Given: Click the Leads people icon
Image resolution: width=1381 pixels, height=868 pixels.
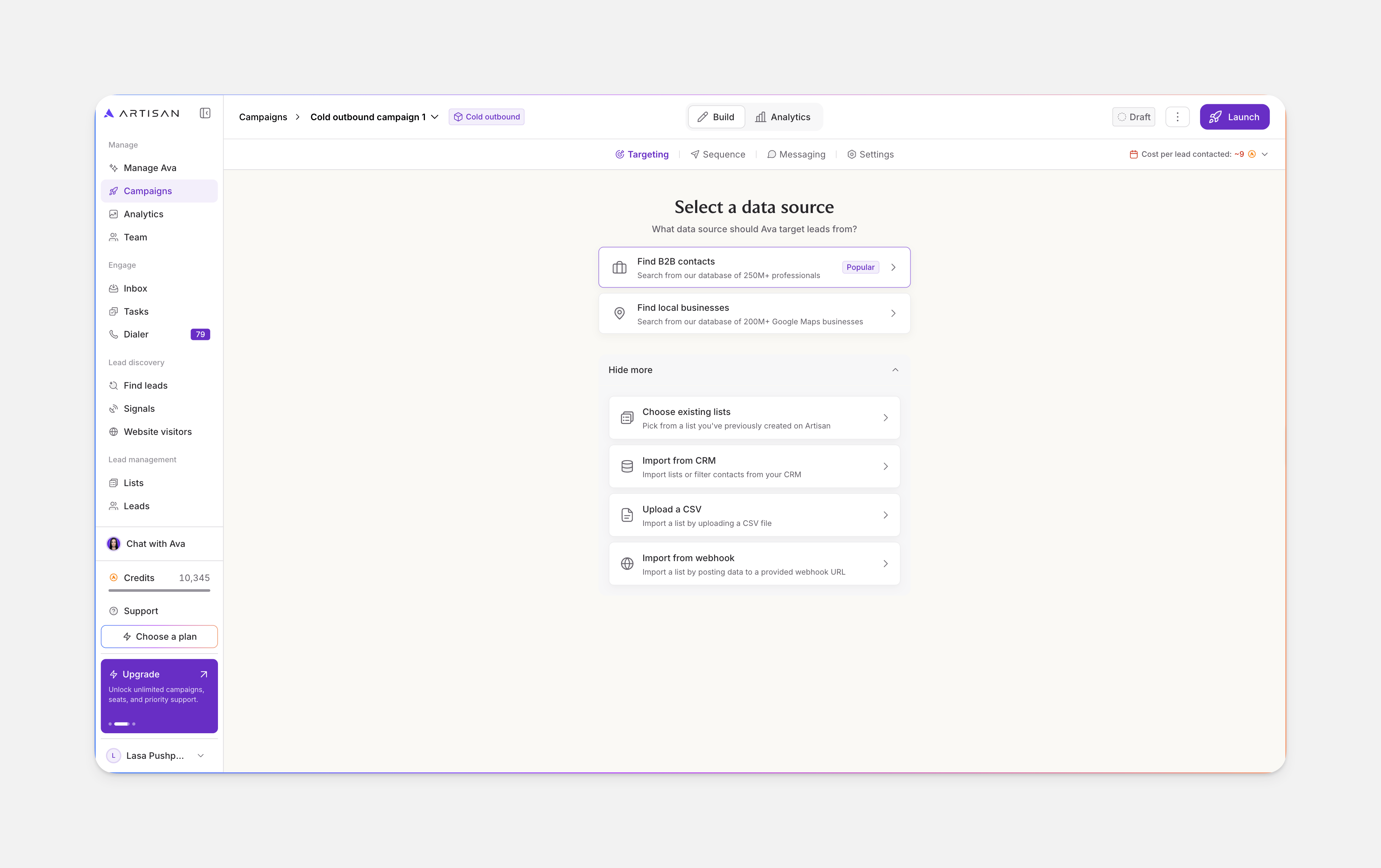Looking at the screenshot, I should (113, 506).
